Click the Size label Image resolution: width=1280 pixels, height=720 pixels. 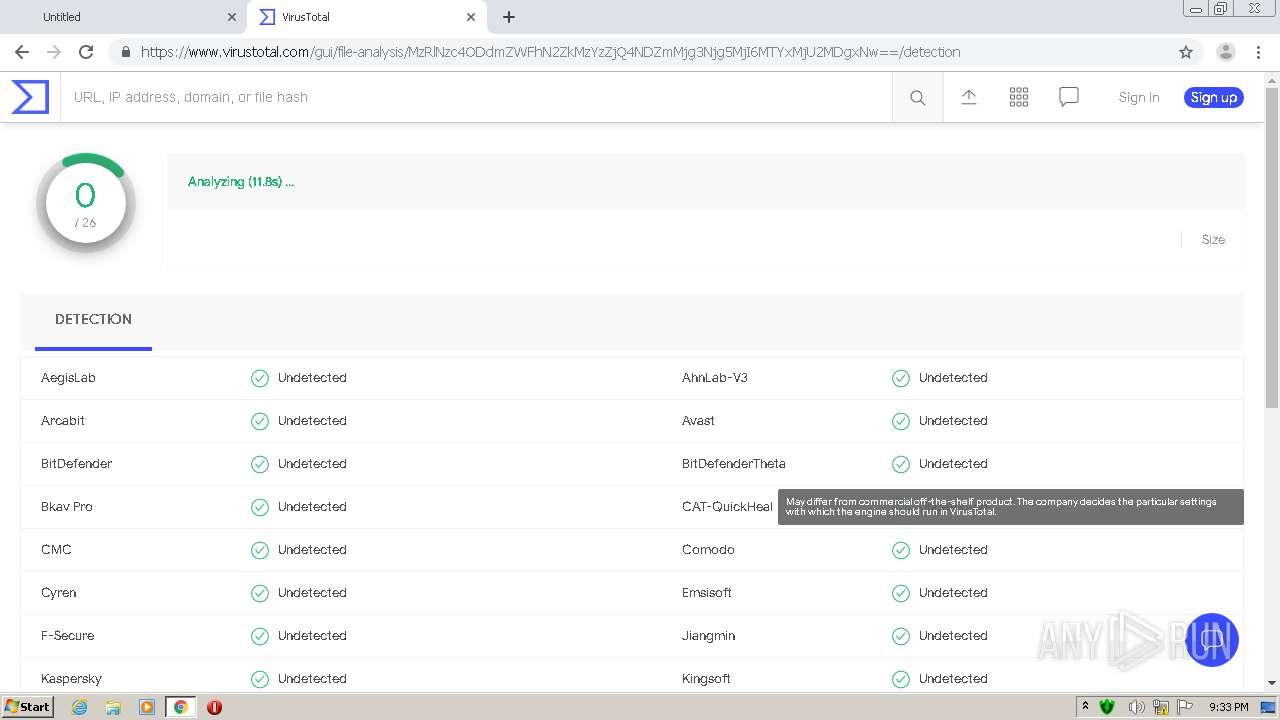coord(1213,240)
